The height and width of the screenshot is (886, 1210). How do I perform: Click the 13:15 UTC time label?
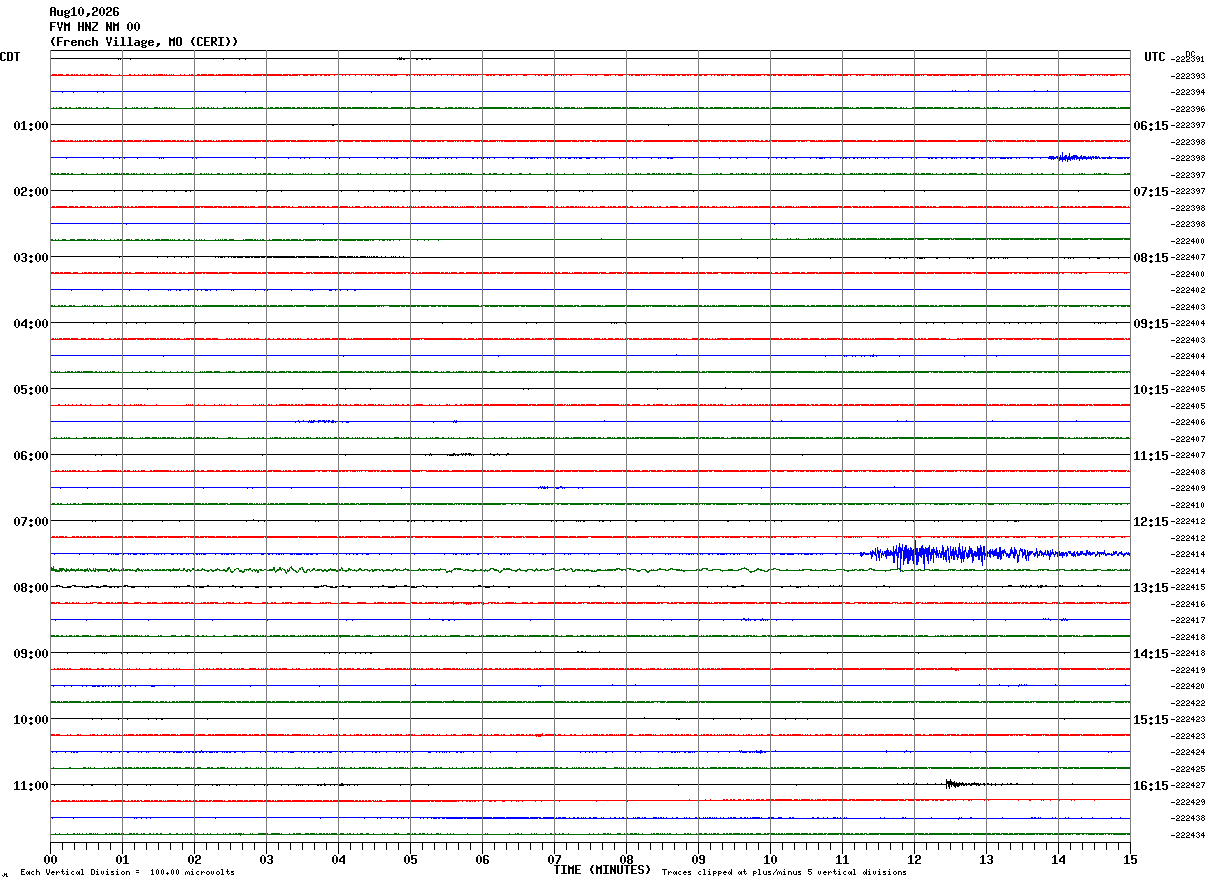click(x=1150, y=588)
